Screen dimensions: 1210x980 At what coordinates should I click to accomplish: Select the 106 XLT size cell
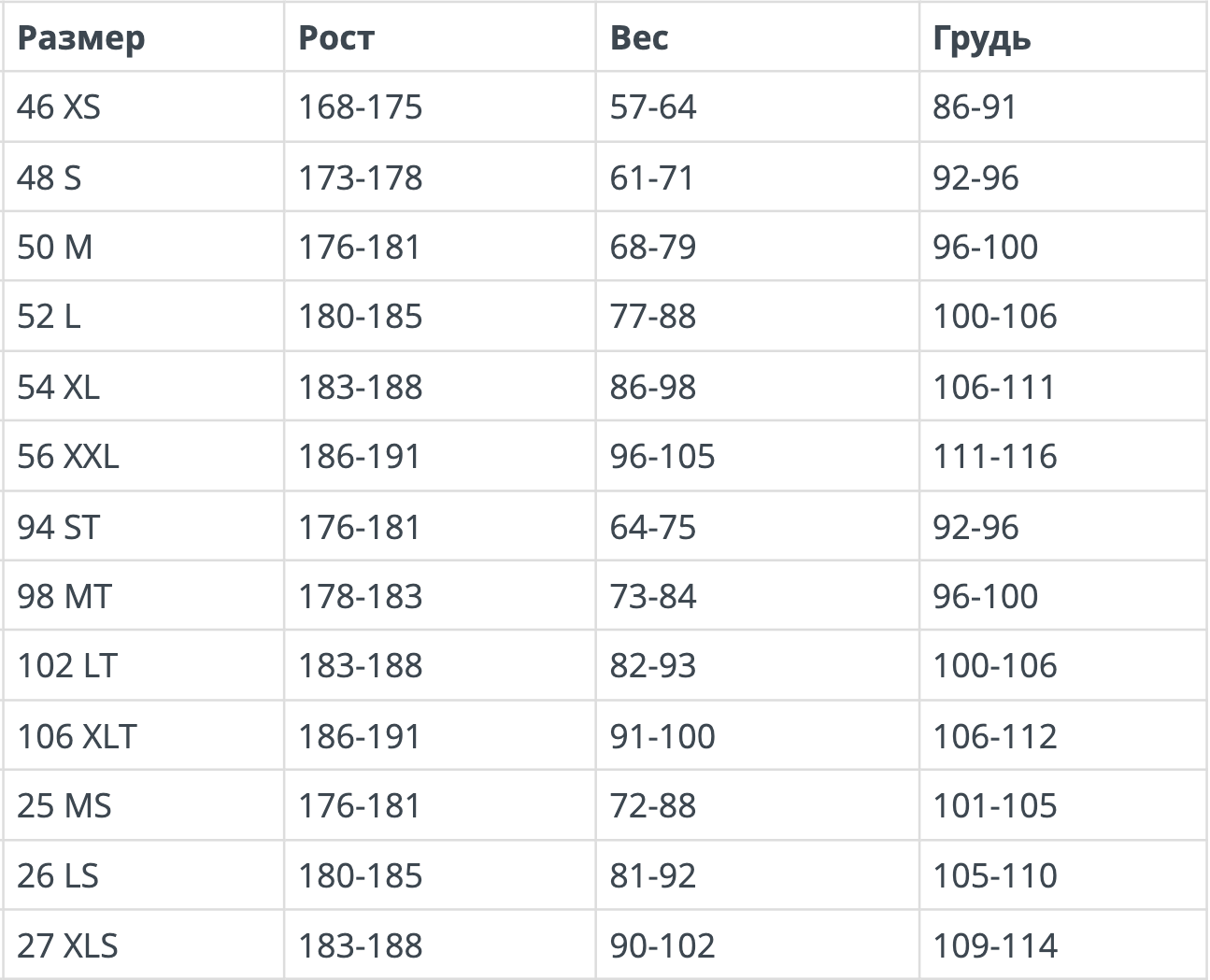coord(143,736)
